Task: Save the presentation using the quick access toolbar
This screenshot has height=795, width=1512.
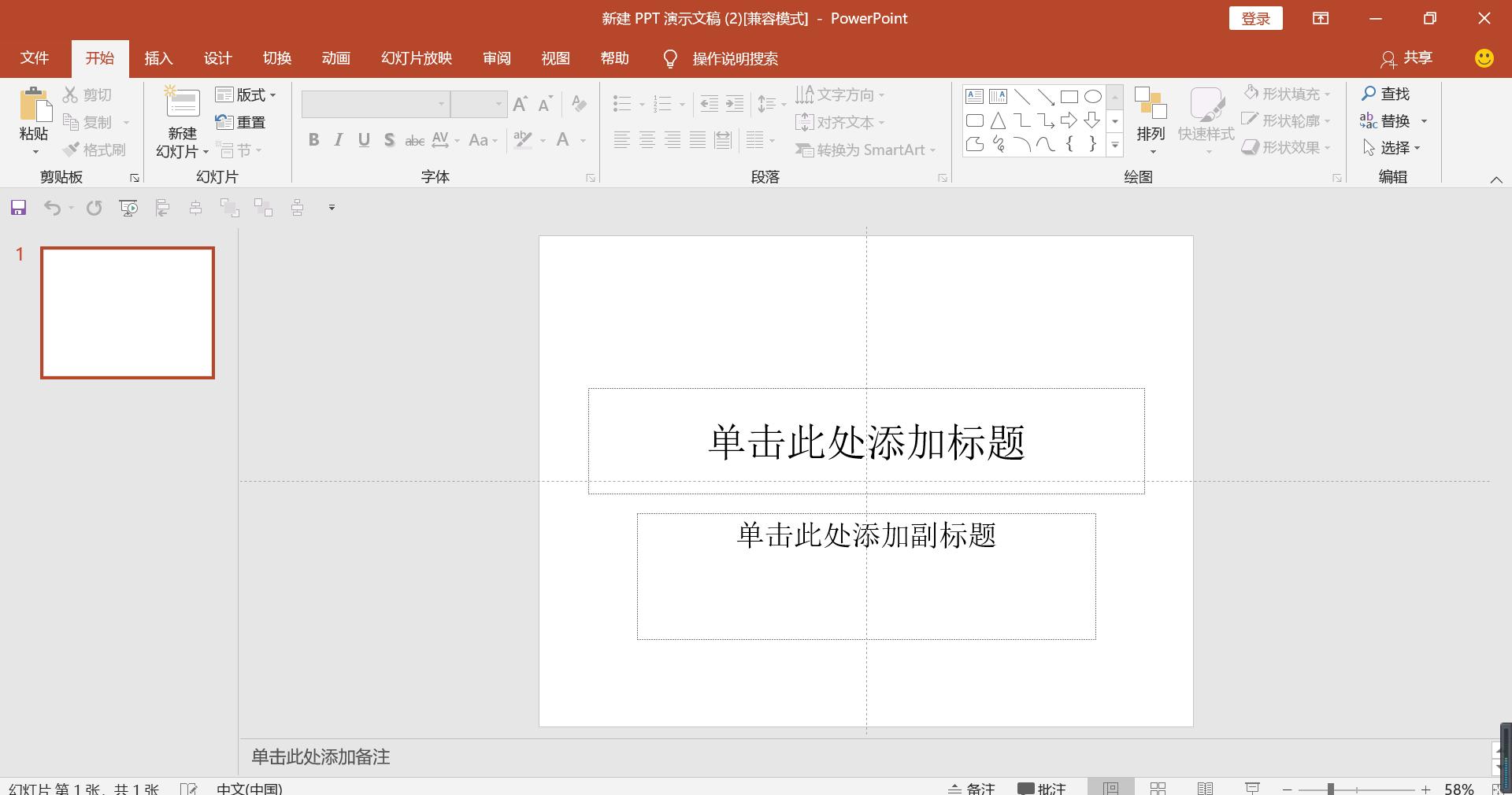Action: click(17, 207)
